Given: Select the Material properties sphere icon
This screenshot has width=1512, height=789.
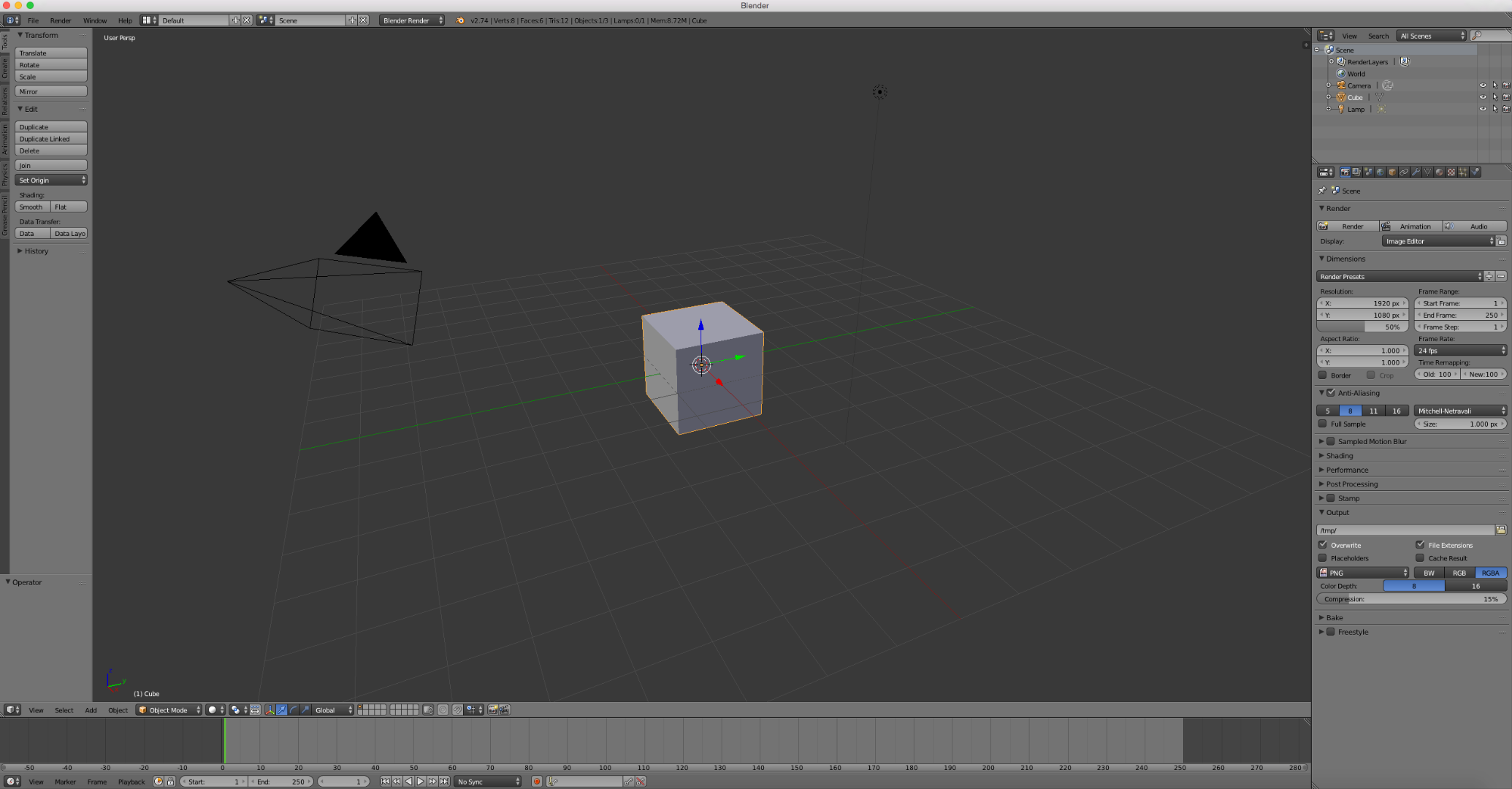Looking at the screenshot, I should tap(1440, 172).
